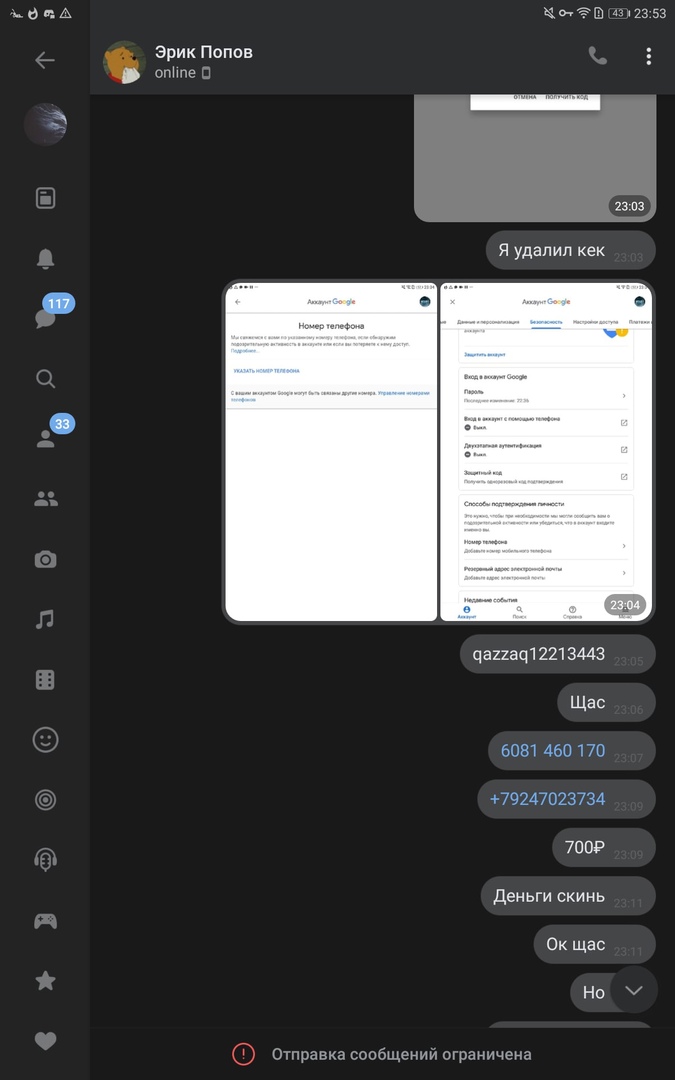Open bookmarks star icon in sidebar
Image resolution: width=675 pixels, height=1080 pixels.
(45, 981)
